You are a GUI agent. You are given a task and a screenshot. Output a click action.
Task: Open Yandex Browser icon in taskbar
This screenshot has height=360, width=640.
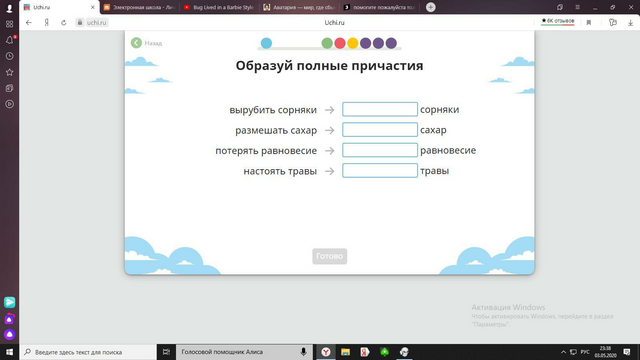click(x=326, y=352)
